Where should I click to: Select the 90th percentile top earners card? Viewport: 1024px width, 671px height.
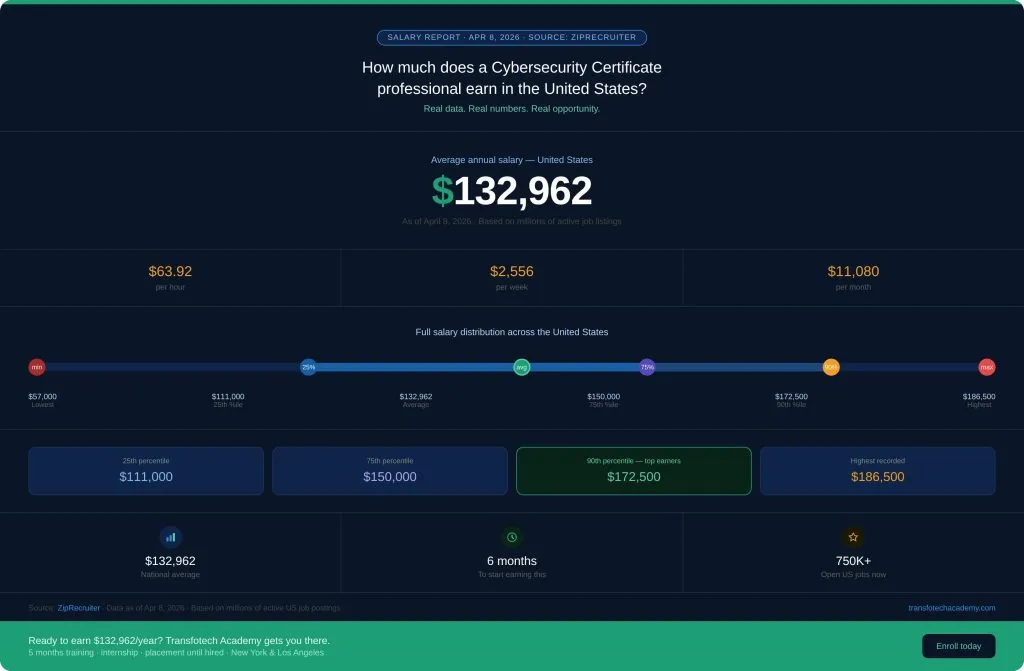[633, 471]
